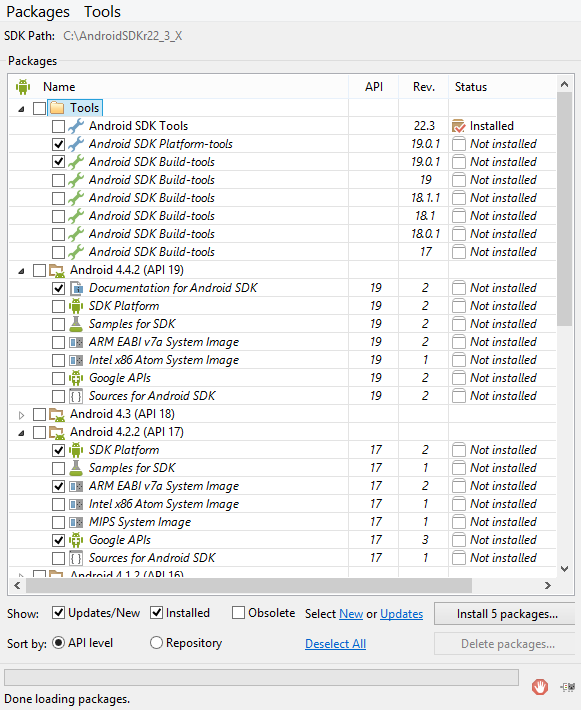Toggle the Updates/New show checkbox
The image size is (581, 710).
point(58,613)
